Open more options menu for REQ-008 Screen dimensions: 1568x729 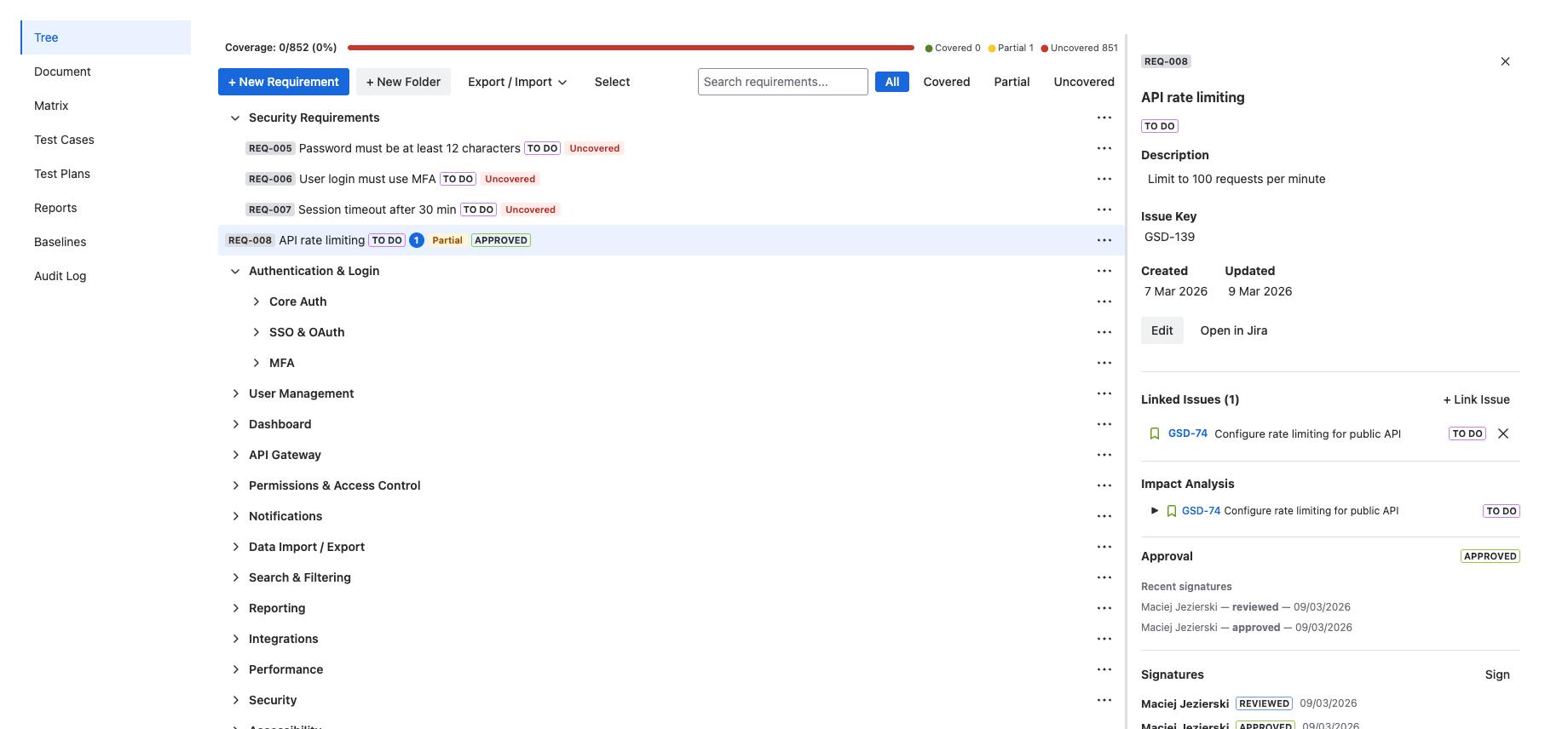click(x=1104, y=240)
